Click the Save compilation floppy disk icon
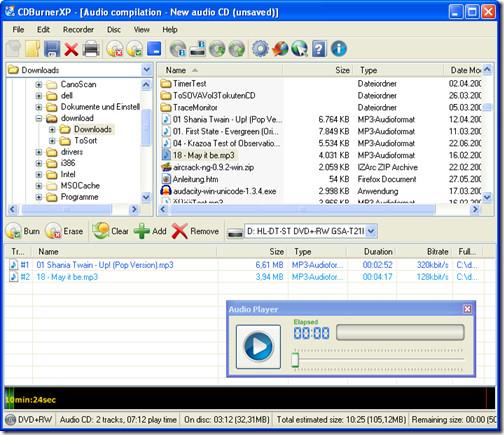This screenshot has height=435, width=504. point(52,49)
